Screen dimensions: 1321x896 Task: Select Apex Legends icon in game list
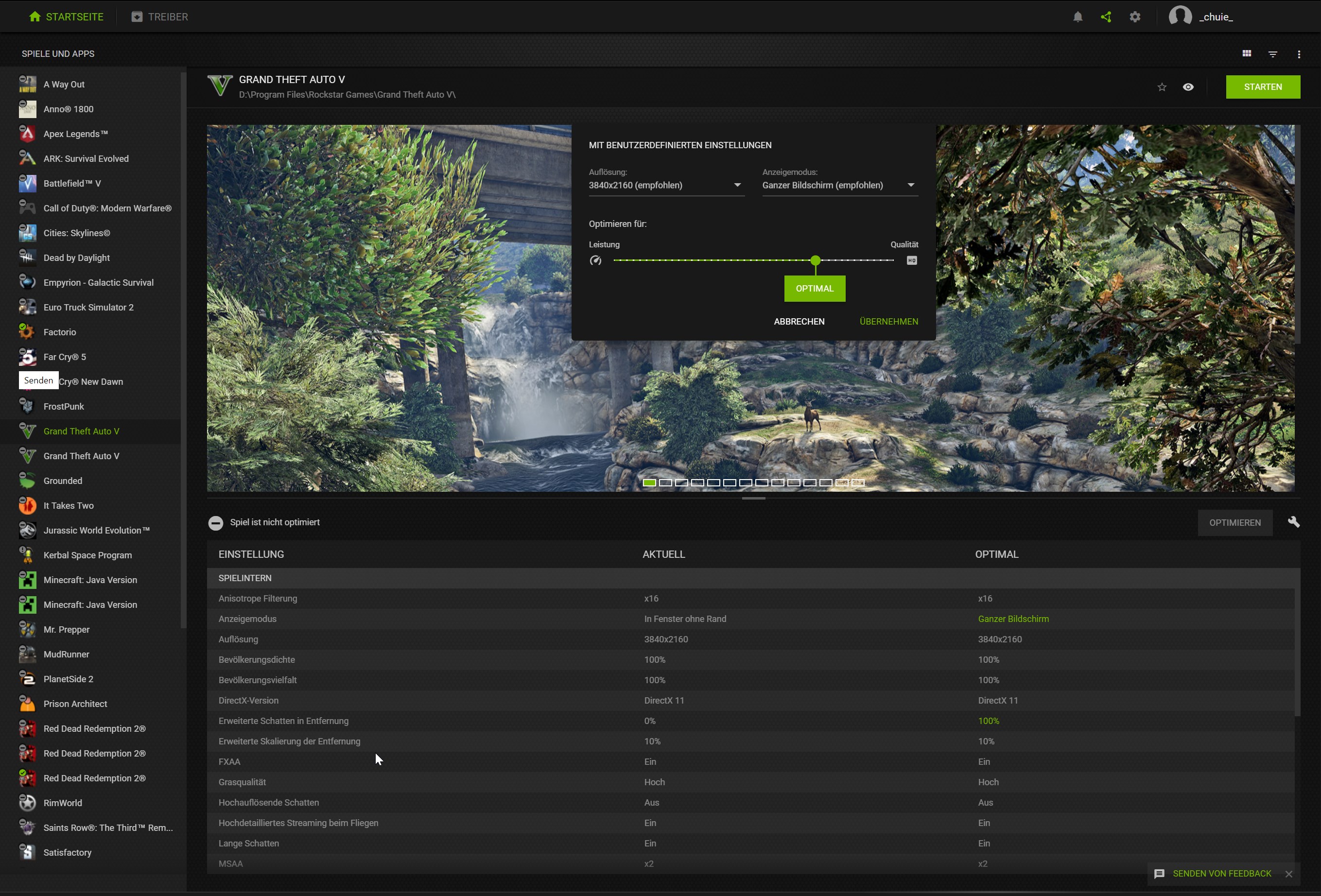click(27, 134)
